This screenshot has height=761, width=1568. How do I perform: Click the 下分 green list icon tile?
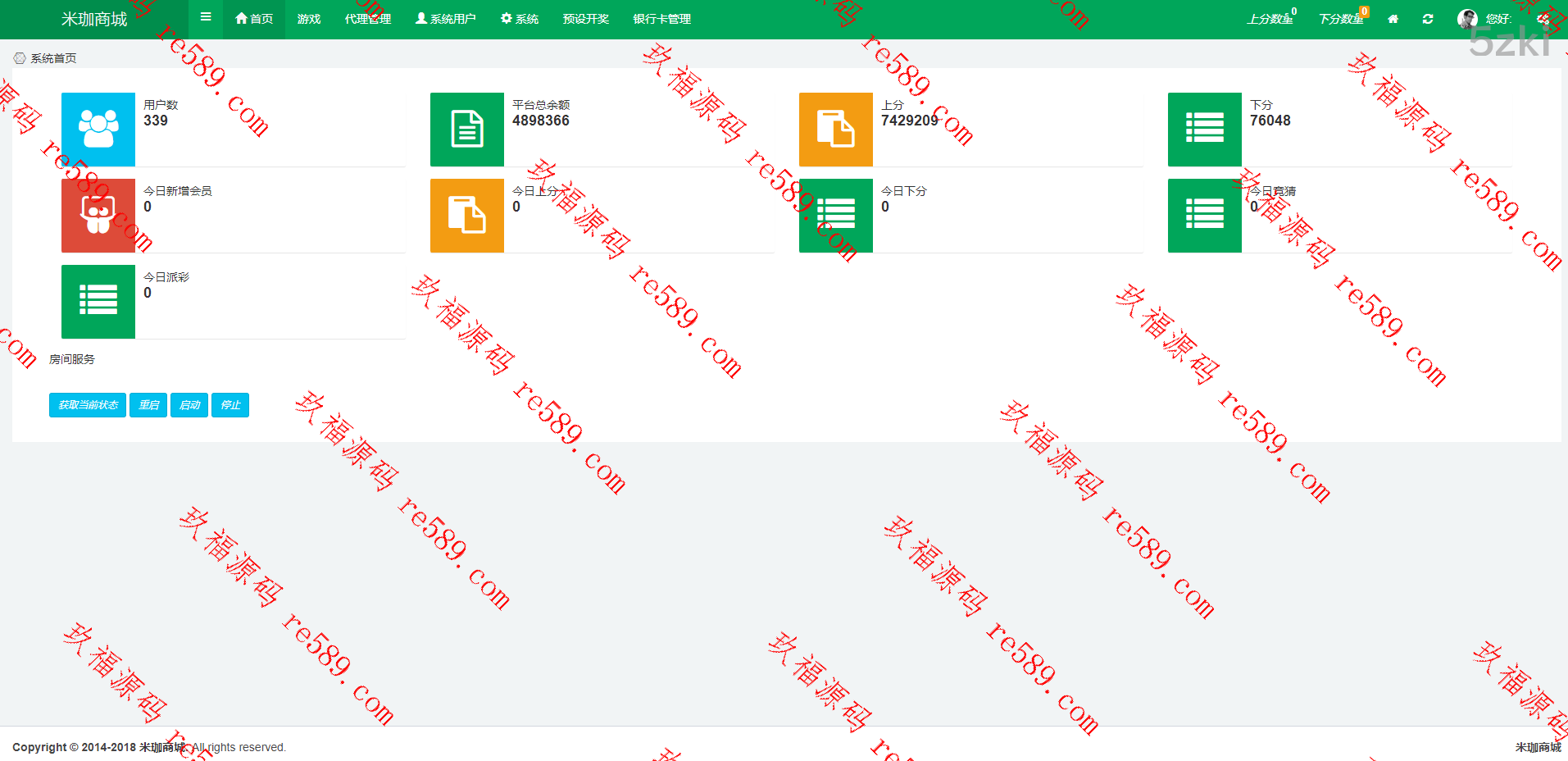click(x=1205, y=130)
